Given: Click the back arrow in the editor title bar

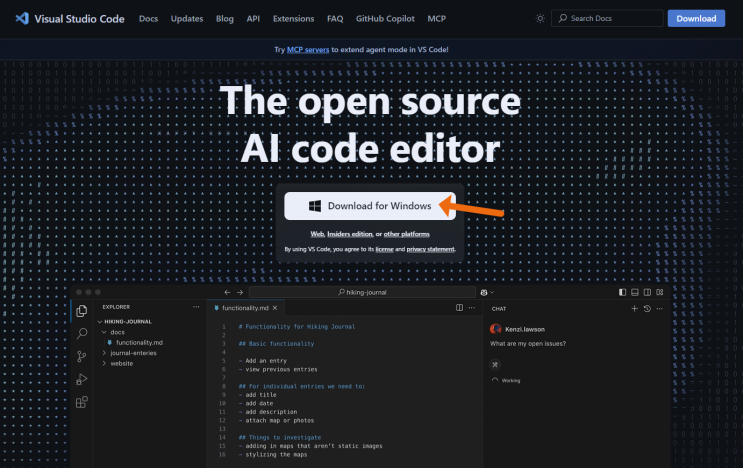Looking at the screenshot, I should (227, 292).
